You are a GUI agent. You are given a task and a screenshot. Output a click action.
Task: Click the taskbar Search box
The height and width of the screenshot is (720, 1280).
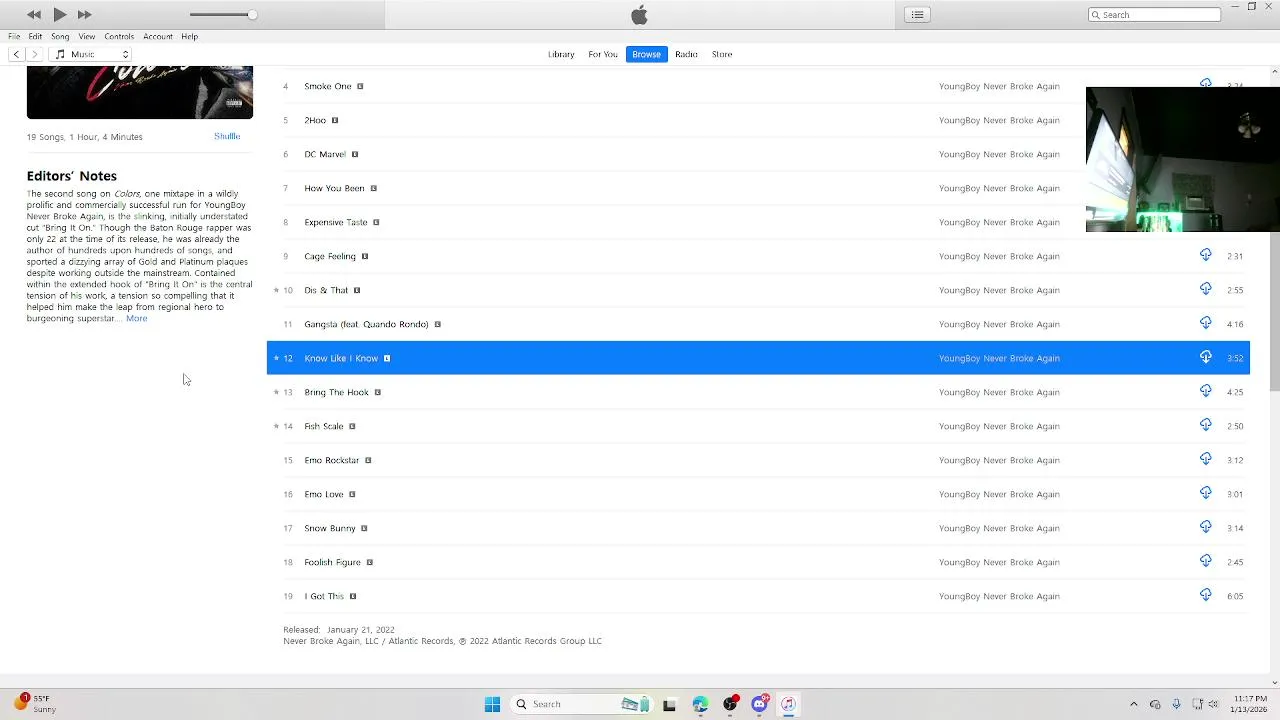click(582, 704)
